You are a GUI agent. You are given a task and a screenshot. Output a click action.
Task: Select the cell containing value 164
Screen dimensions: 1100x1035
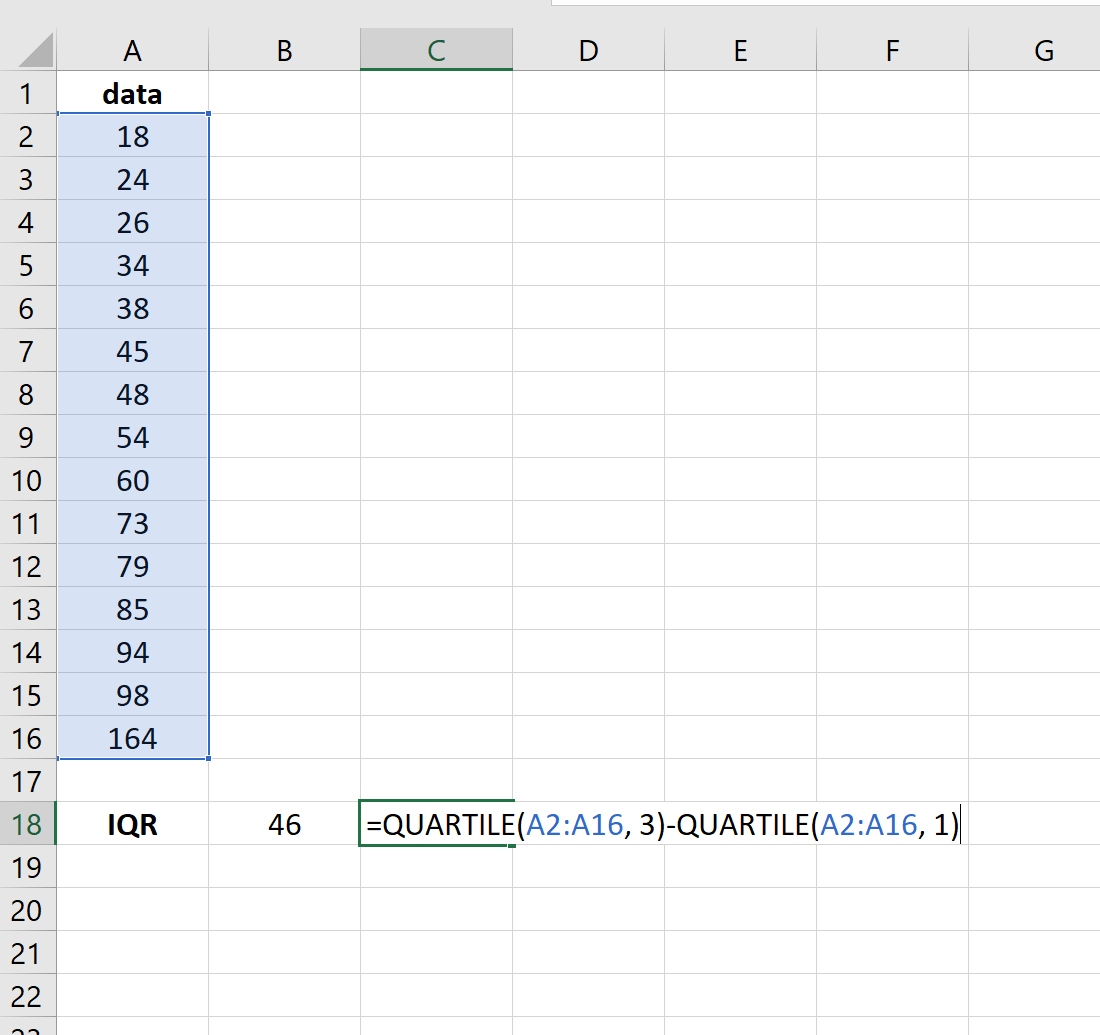point(133,738)
